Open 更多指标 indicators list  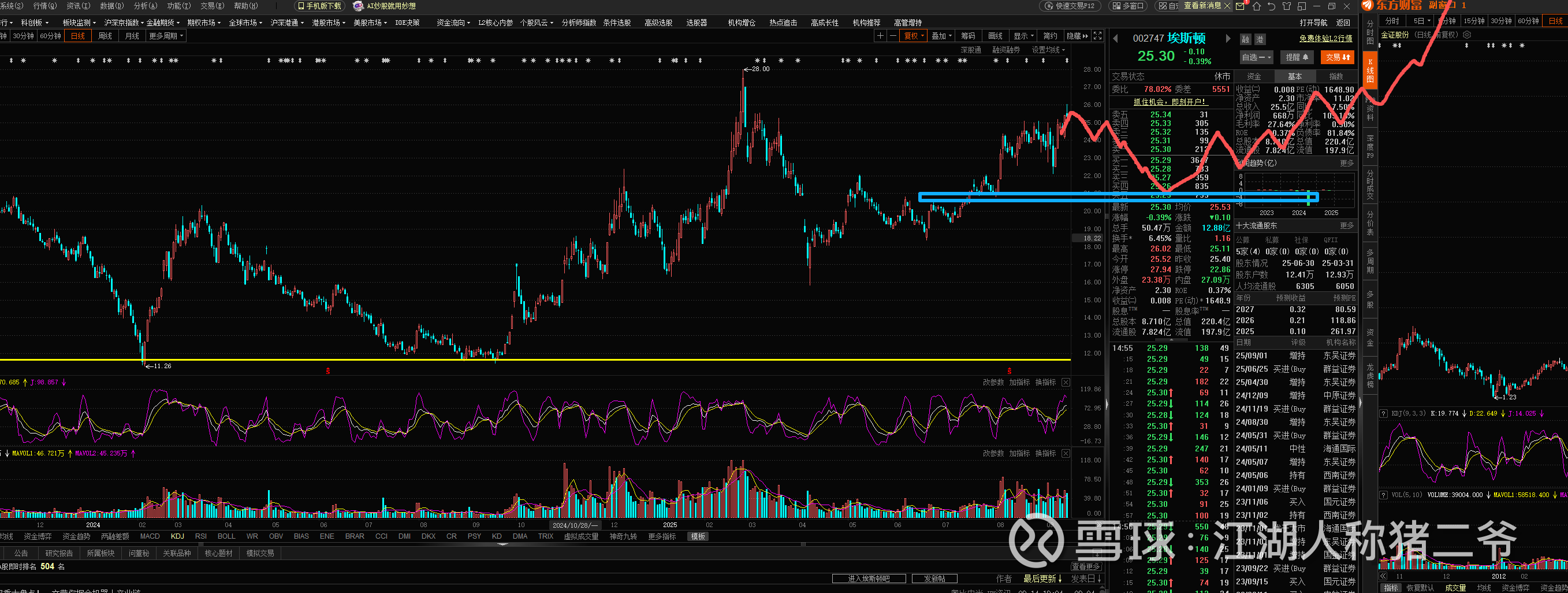662,536
